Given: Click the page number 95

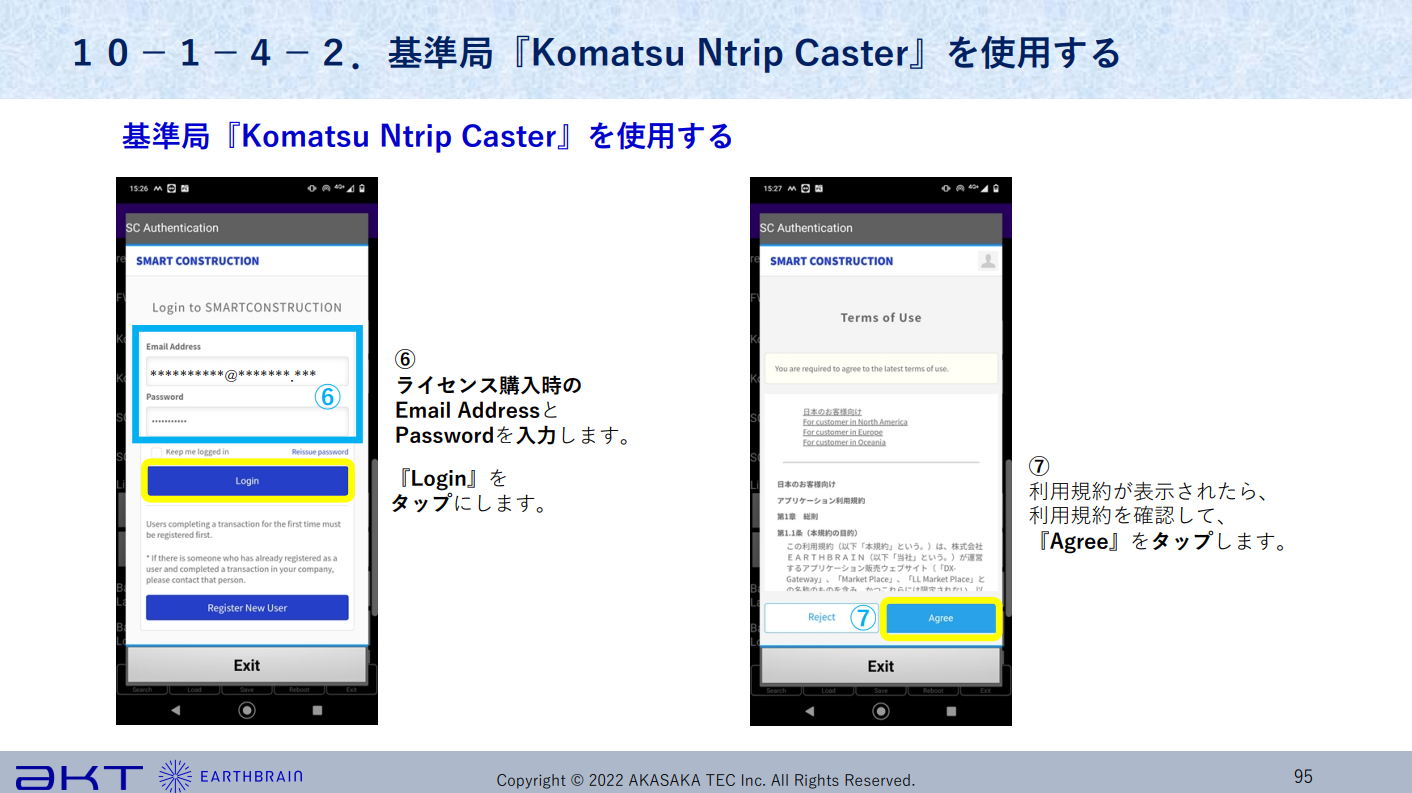Looking at the screenshot, I should click(1303, 776).
